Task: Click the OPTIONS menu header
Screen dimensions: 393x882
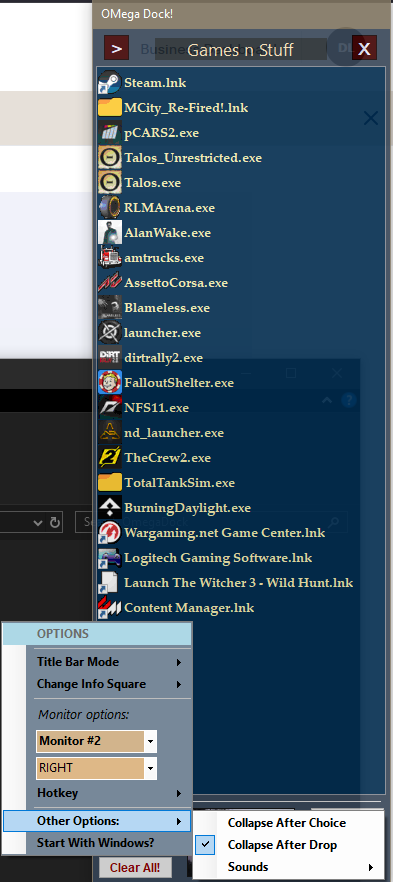Action: [x=97, y=633]
